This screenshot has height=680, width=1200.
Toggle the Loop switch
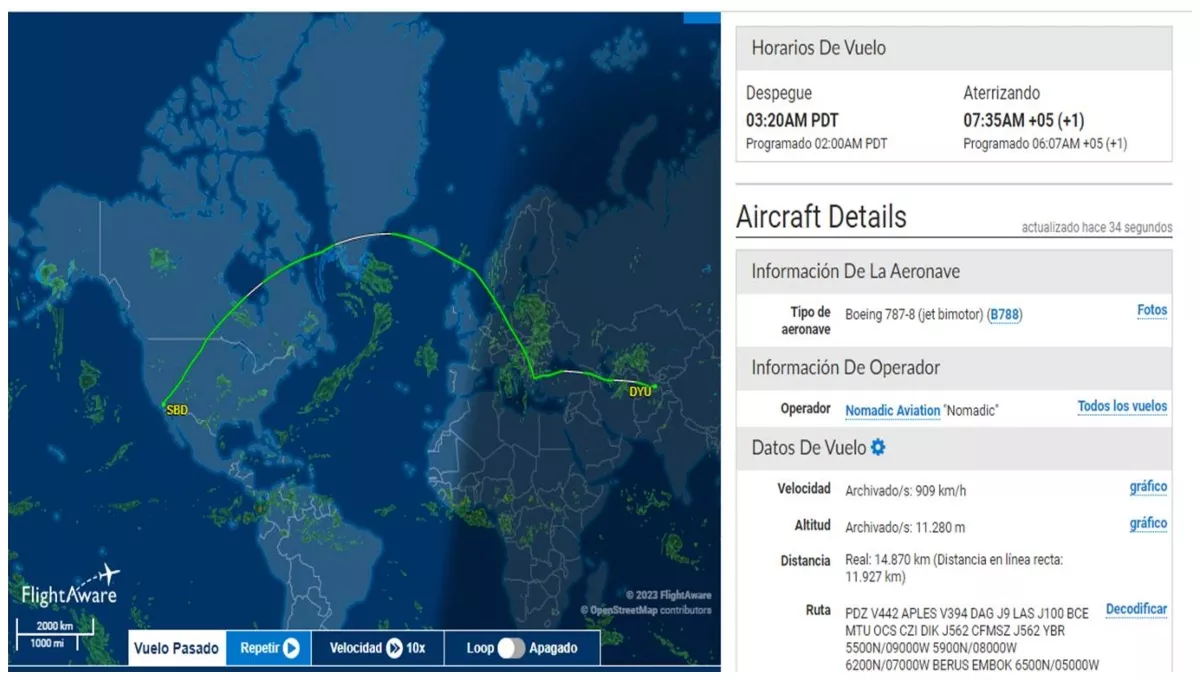(511, 648)
